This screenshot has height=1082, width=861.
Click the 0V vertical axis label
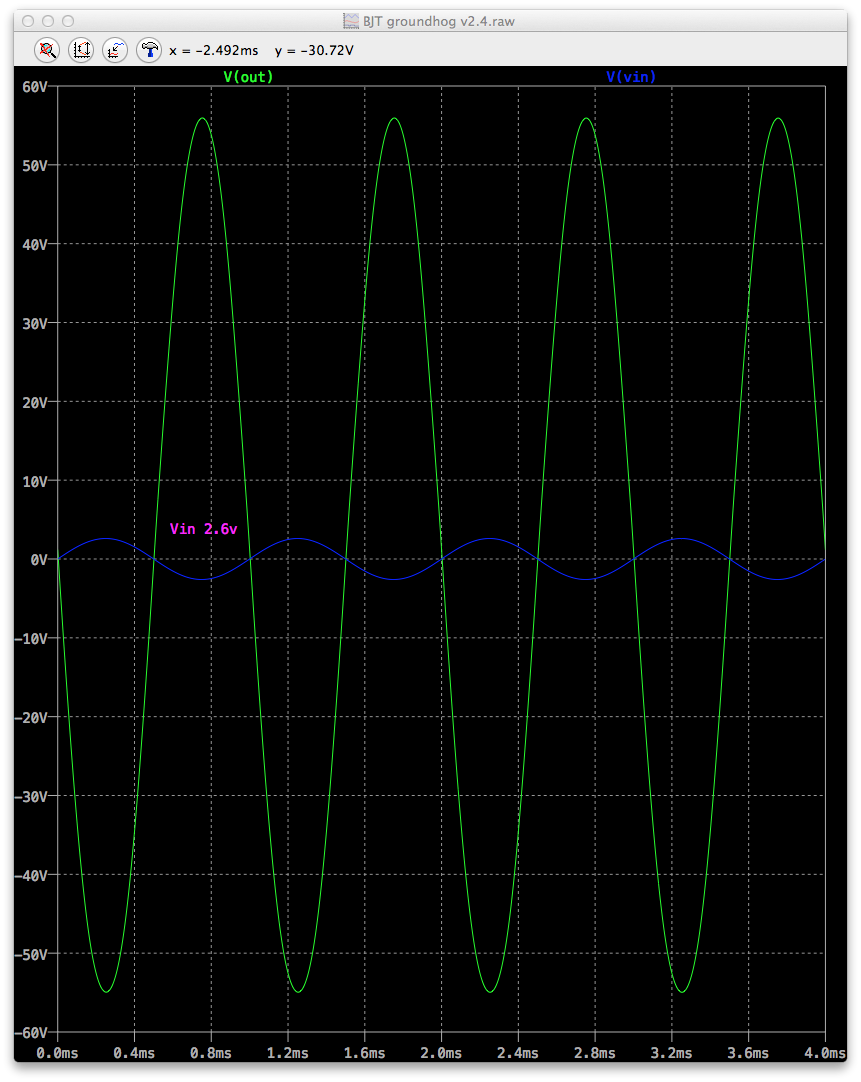tap(39, 560)
